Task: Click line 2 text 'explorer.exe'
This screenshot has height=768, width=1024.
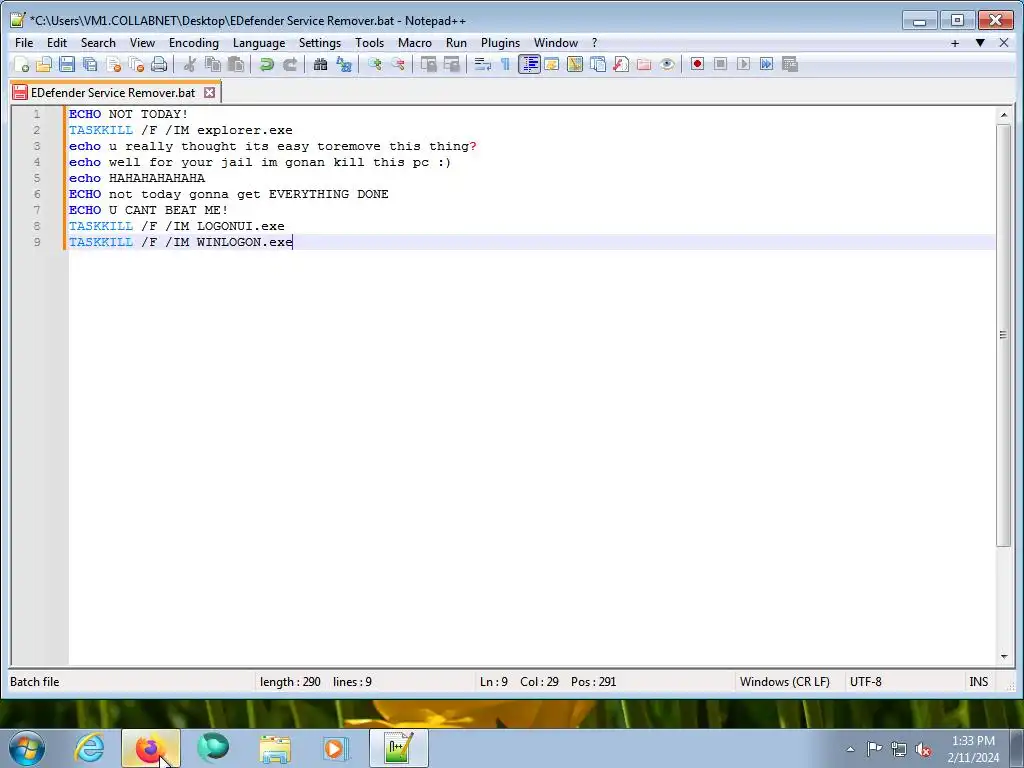Action: tap(245, 130)
